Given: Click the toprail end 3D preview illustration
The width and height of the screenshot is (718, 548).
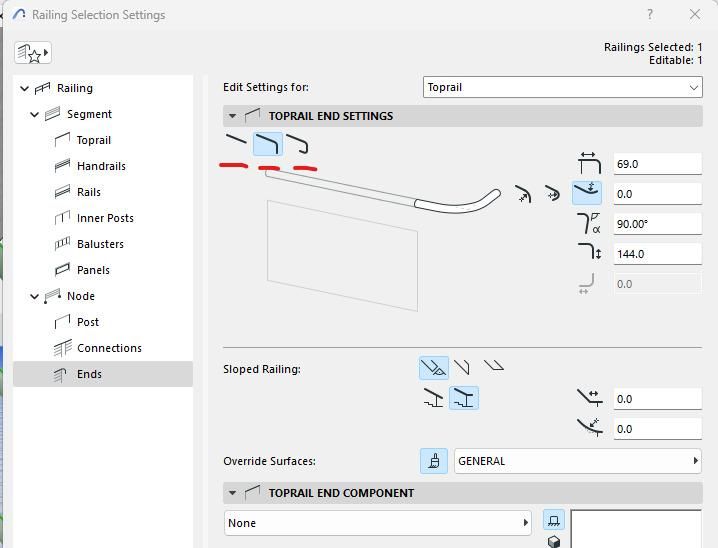Looking at the screenshot, I should (383, 240).
